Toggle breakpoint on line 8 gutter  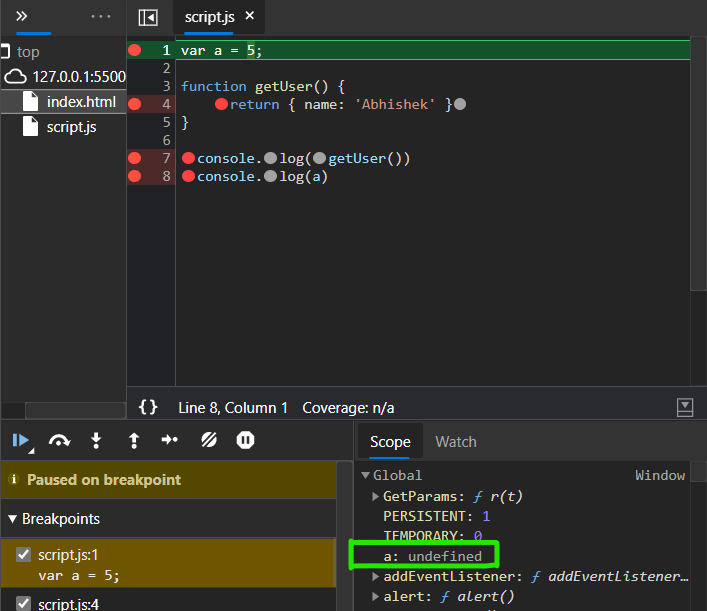pos(134,176)
